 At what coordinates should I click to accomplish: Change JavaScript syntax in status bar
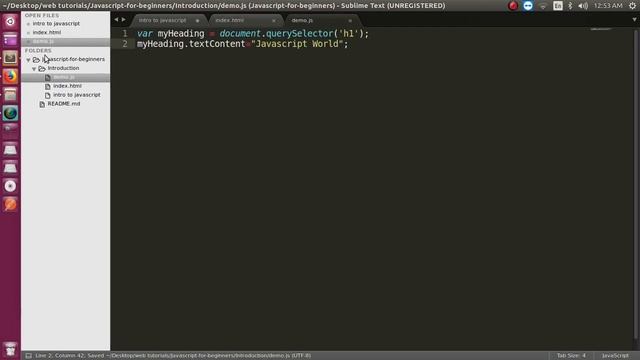(615, 356)
